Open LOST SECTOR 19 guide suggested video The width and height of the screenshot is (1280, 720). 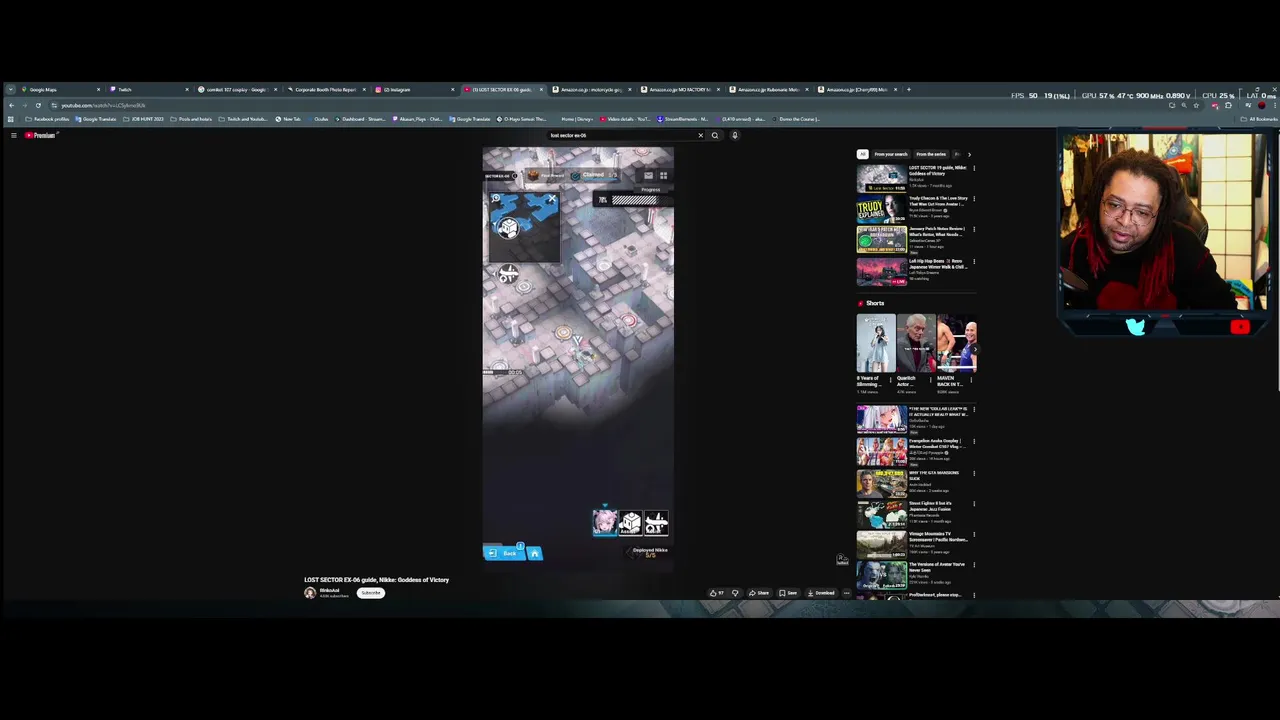881,178
